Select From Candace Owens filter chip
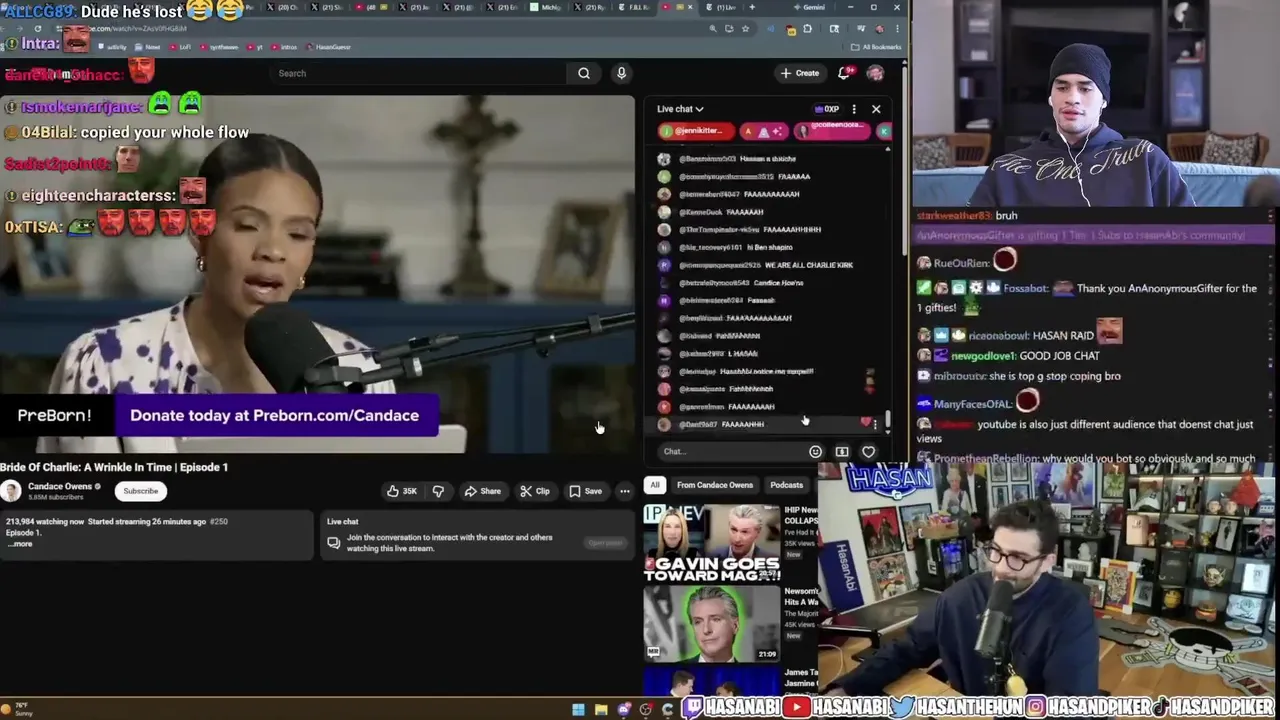The image size is (1280, 720). coord(715,485)
